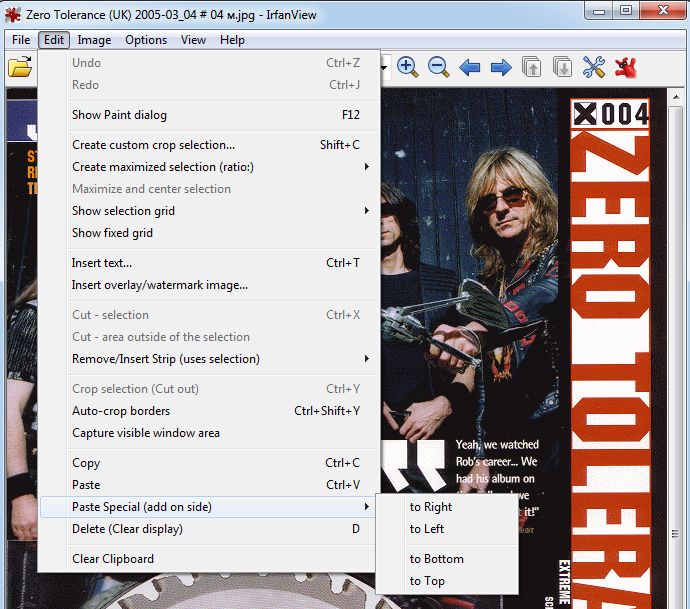Viewport: 690px width, 609px height.
Task: Expand Remove/Insert Strip submenu
Action: pyautogui.click(x=207, y=359)
